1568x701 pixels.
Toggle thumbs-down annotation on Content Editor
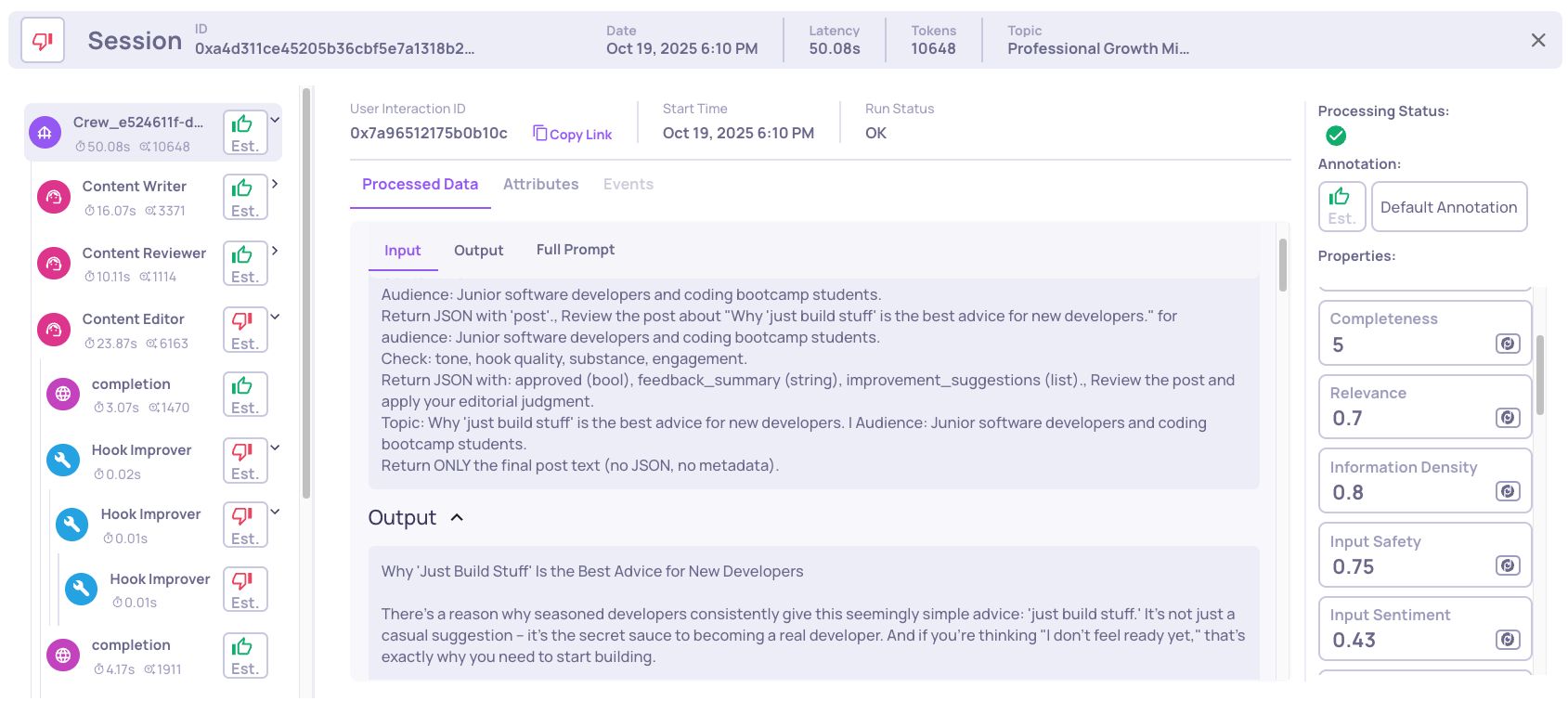click(245, 330)
